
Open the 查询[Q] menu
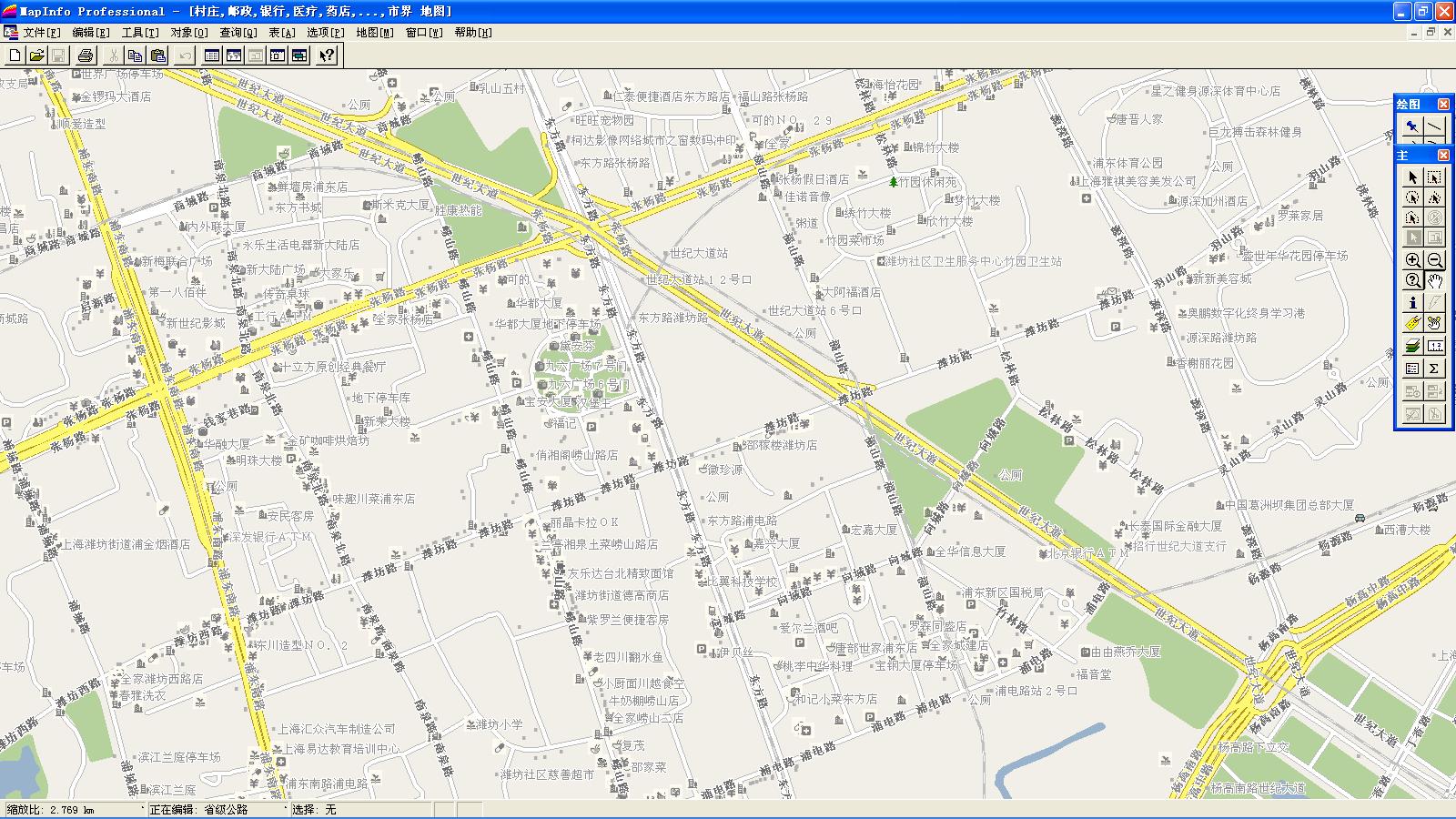(x=238, y=33)
